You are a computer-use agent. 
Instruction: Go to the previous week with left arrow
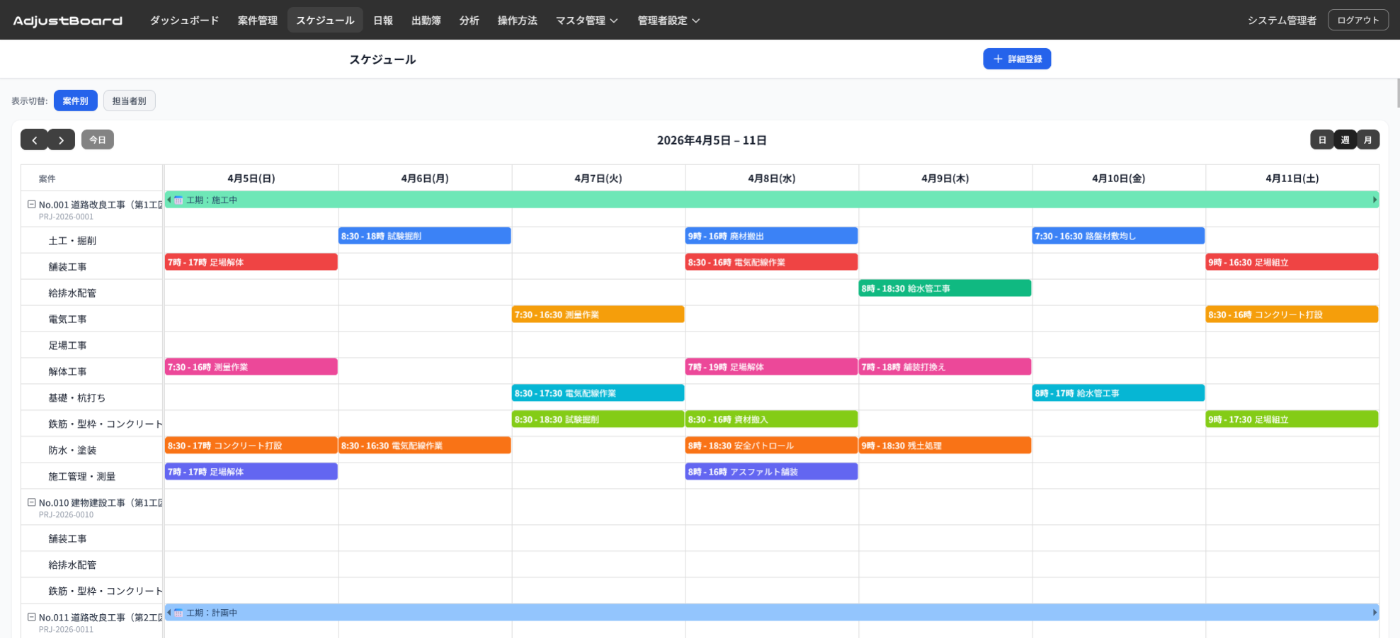pos(34,140)
